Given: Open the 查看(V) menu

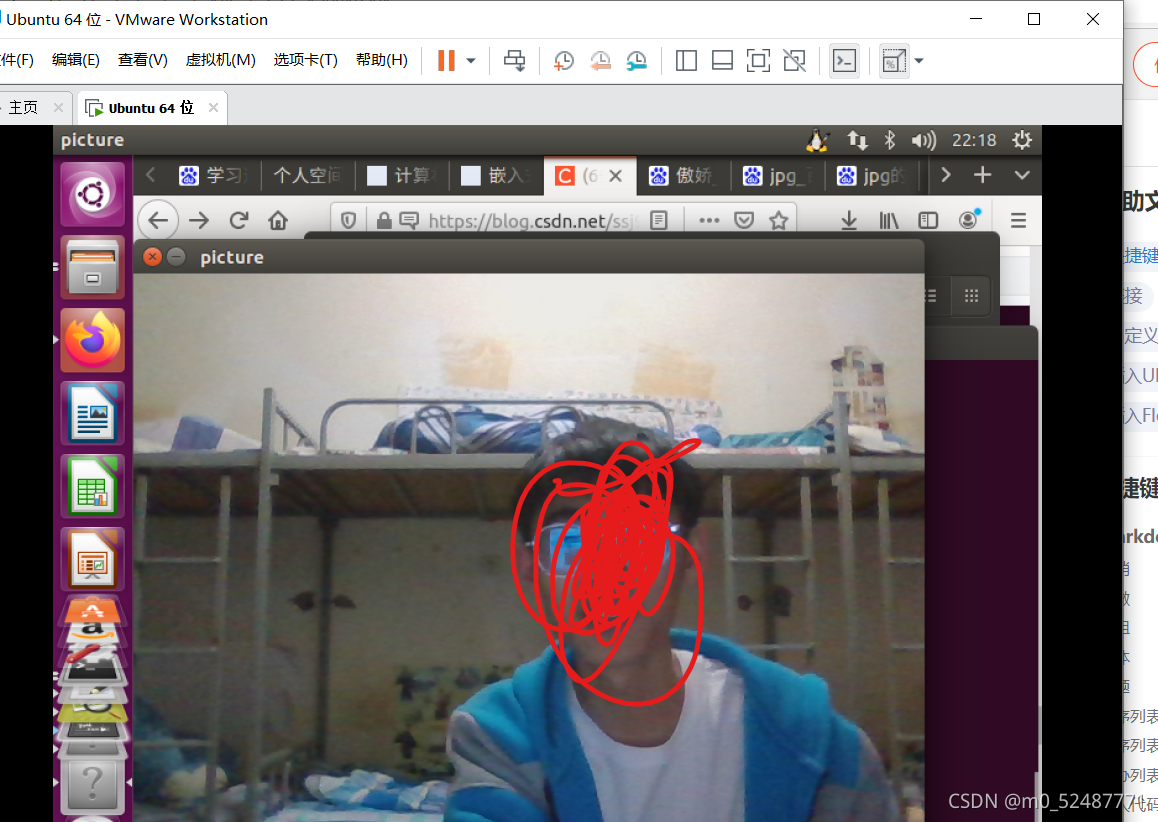Looking at the screenshot, I should 143,60.
